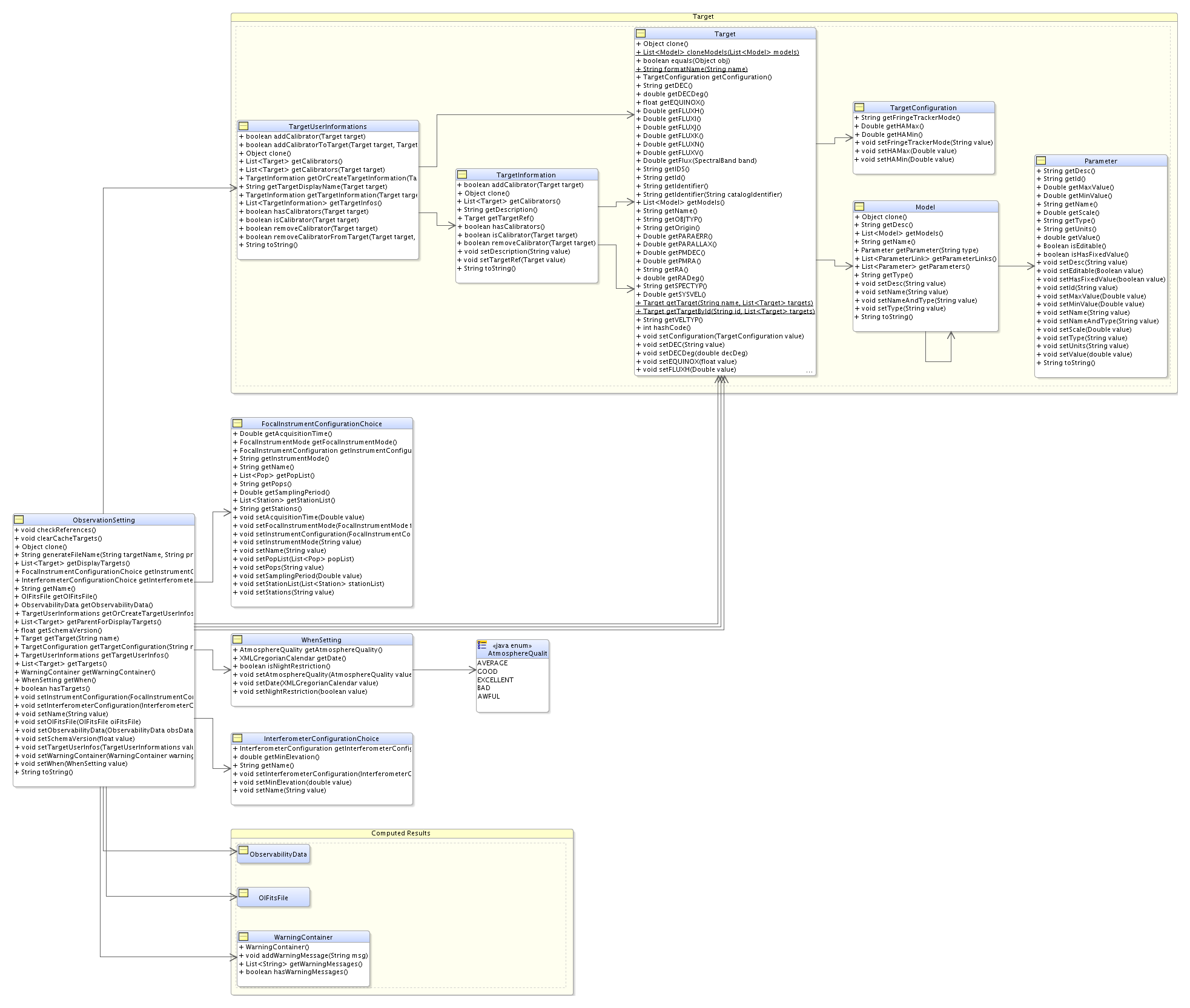The width and height of the screenshot is (1190, 1008).
Task: Select 'Double getHAMax()' in TargetConfiguration
Action: (x=889, y=126)
